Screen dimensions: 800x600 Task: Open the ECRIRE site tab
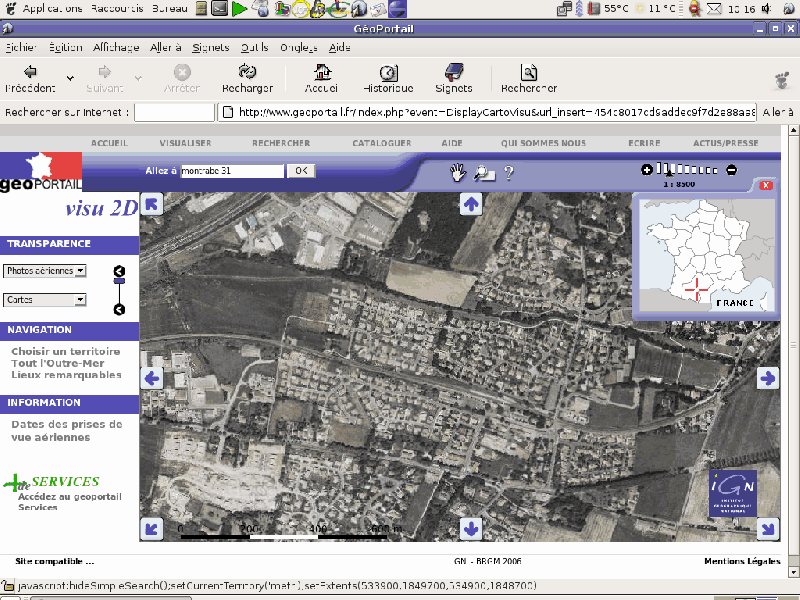[x=644, y=143]
